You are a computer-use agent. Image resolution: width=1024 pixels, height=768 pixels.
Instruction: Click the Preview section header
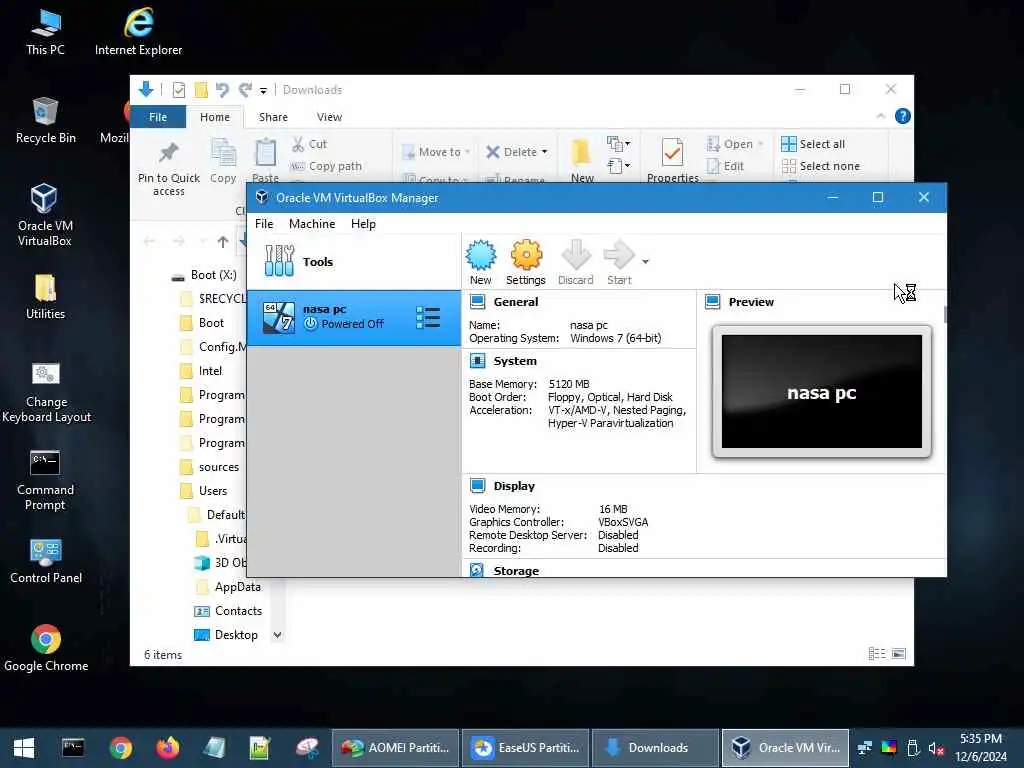click(751, 302)
